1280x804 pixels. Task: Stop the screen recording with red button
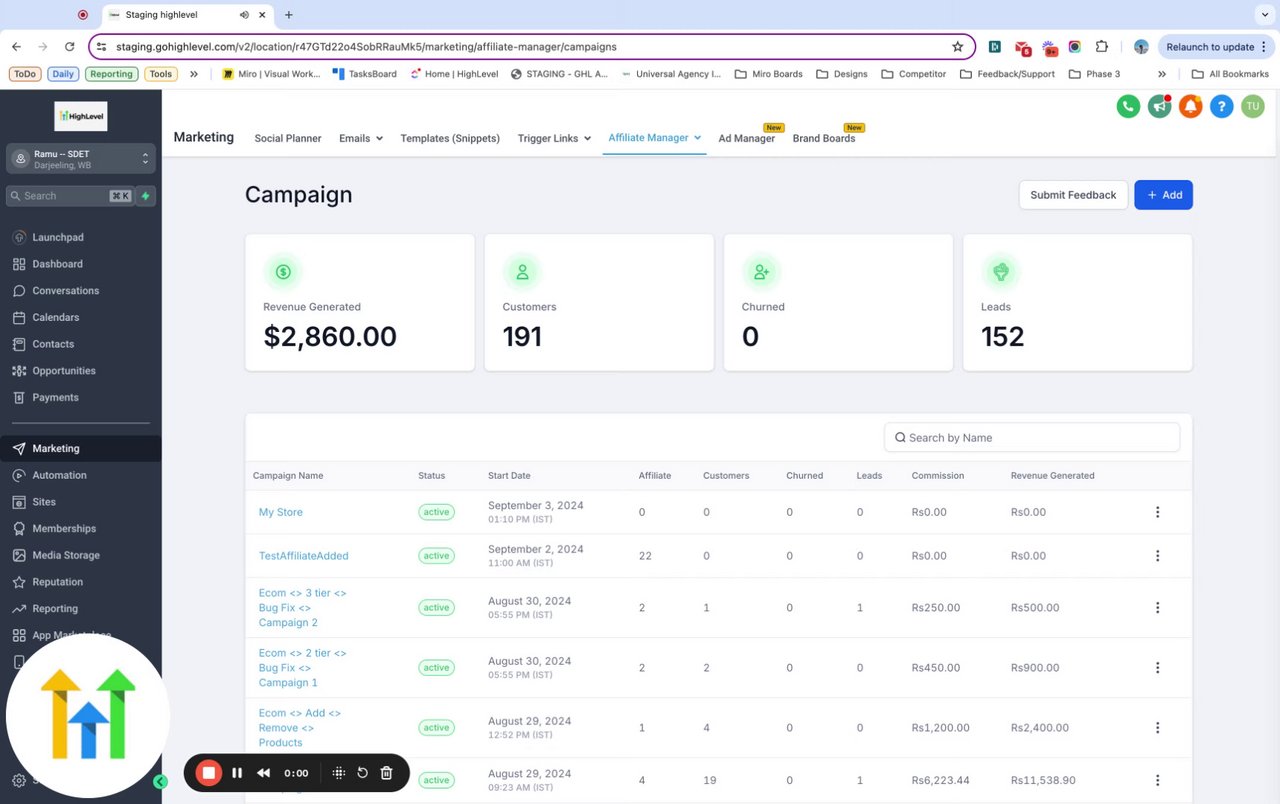tap(209, 773)
